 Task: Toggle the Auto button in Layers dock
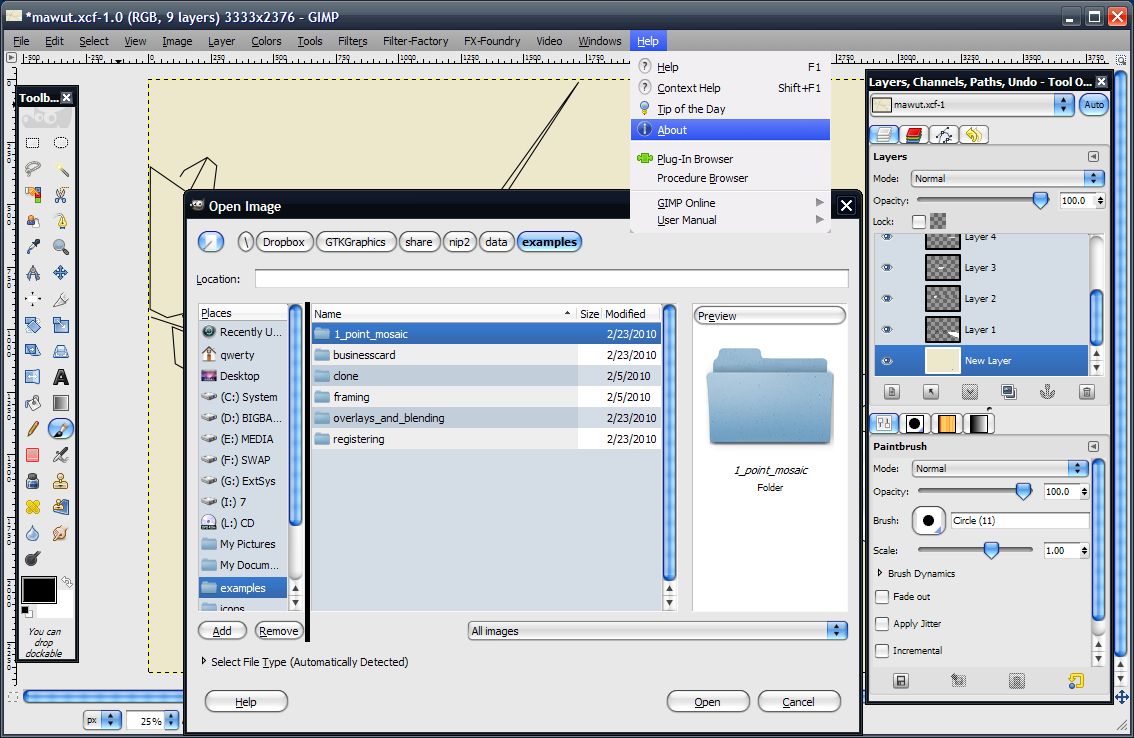1094,105
